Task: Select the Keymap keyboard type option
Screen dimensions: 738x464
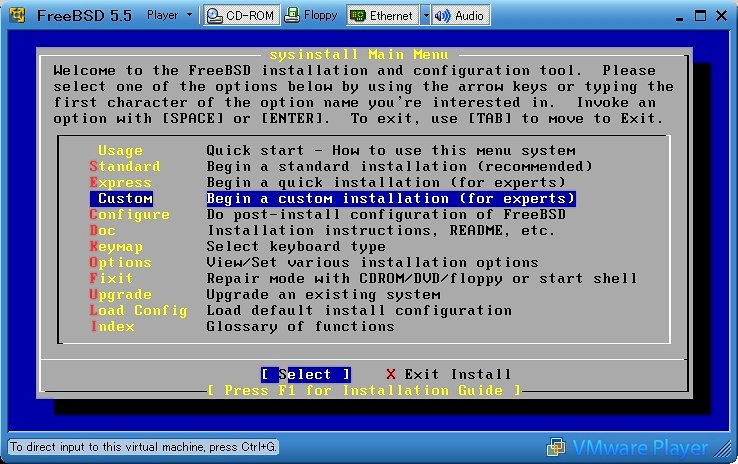Action: [x=116, y=246]
